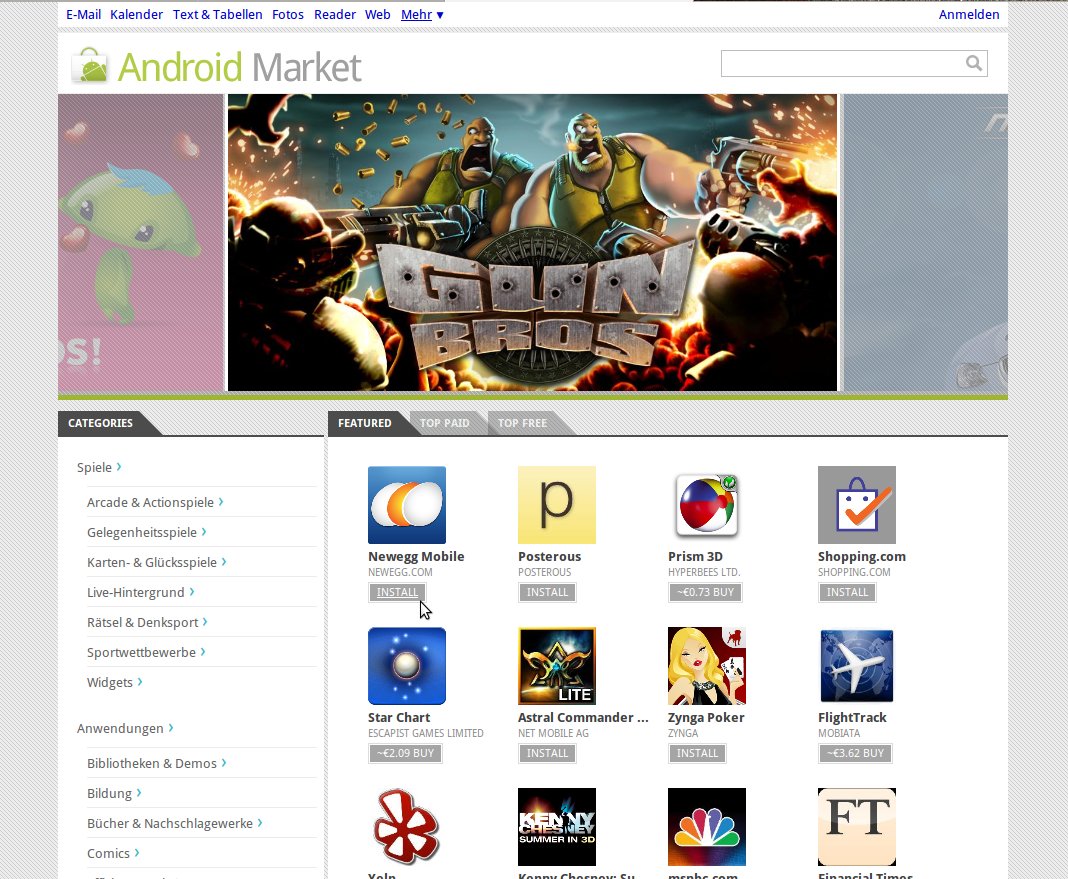Open Reader in the top bar
The width and height of the screenshot is (1068, 879).
pyautogui.click(x=334, y=14)
